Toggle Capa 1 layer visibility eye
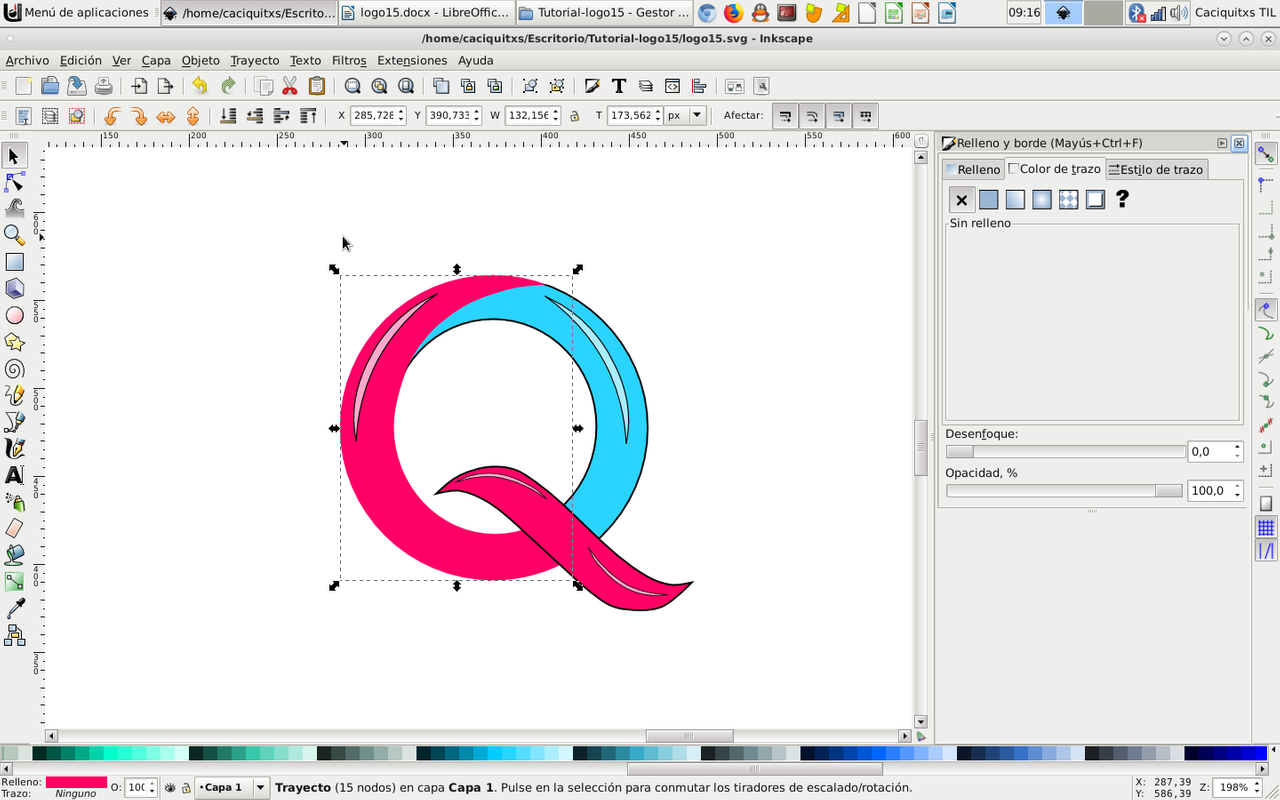1280x800 pixels. coord(170,788)
